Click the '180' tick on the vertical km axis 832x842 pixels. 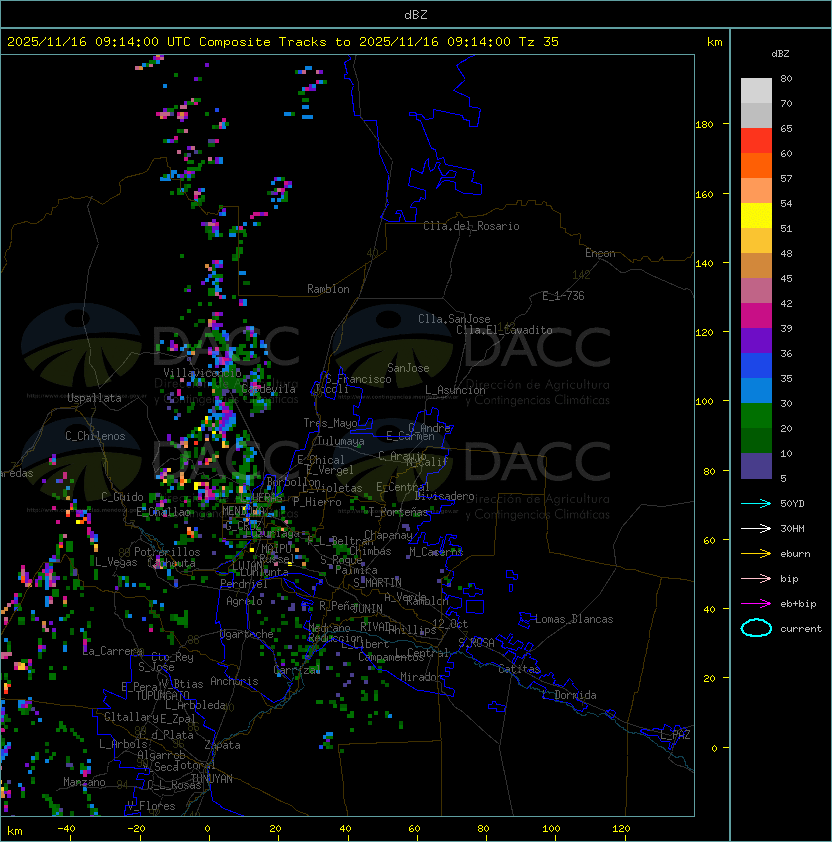click(x=704, y=125)
